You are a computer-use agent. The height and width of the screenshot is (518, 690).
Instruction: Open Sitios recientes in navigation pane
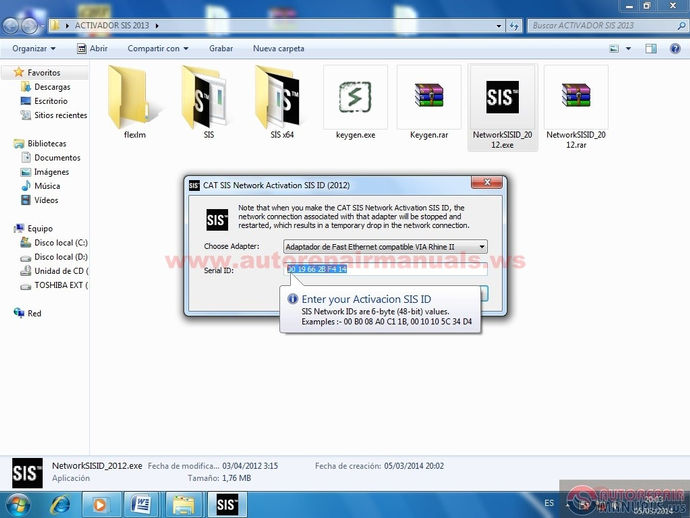tap(60, 115)
